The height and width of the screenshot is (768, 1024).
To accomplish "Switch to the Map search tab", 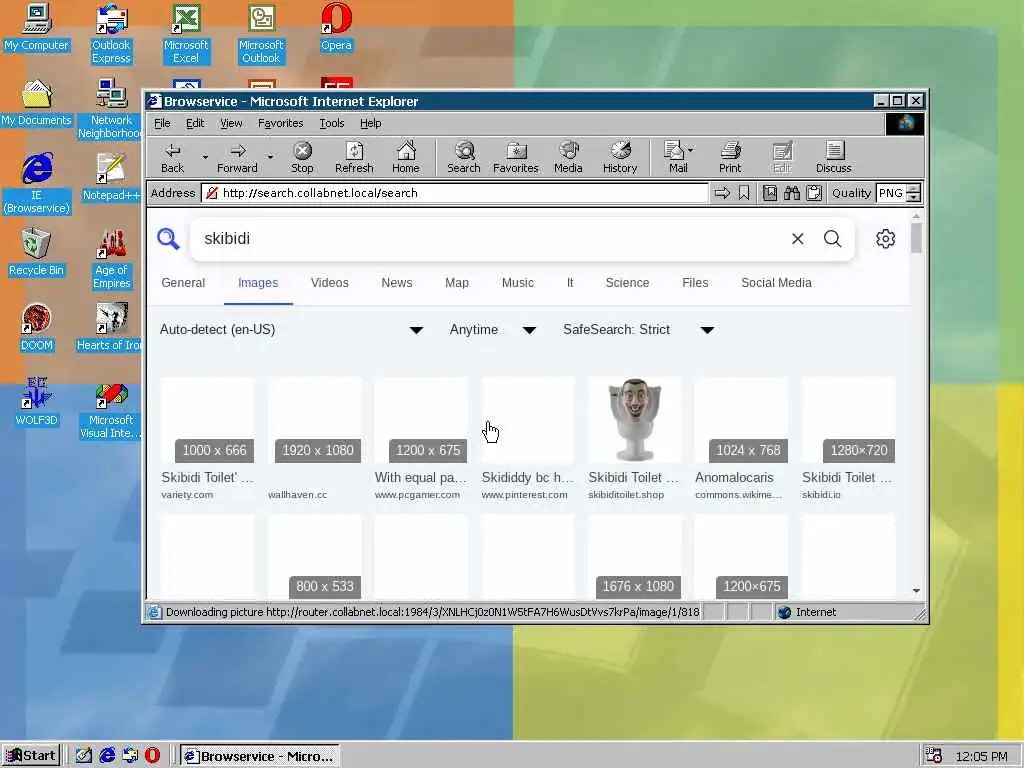I will (x=457, y=283).
